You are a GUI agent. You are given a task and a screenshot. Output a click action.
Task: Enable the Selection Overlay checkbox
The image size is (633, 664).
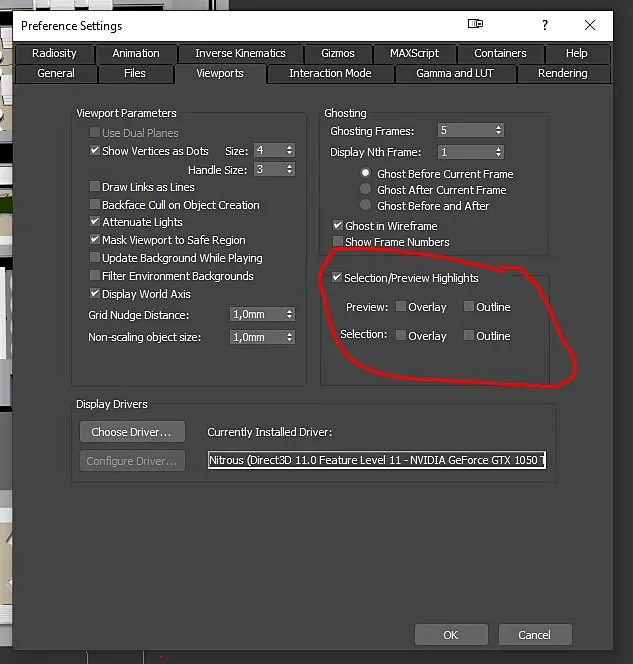(x=401, y=335)
